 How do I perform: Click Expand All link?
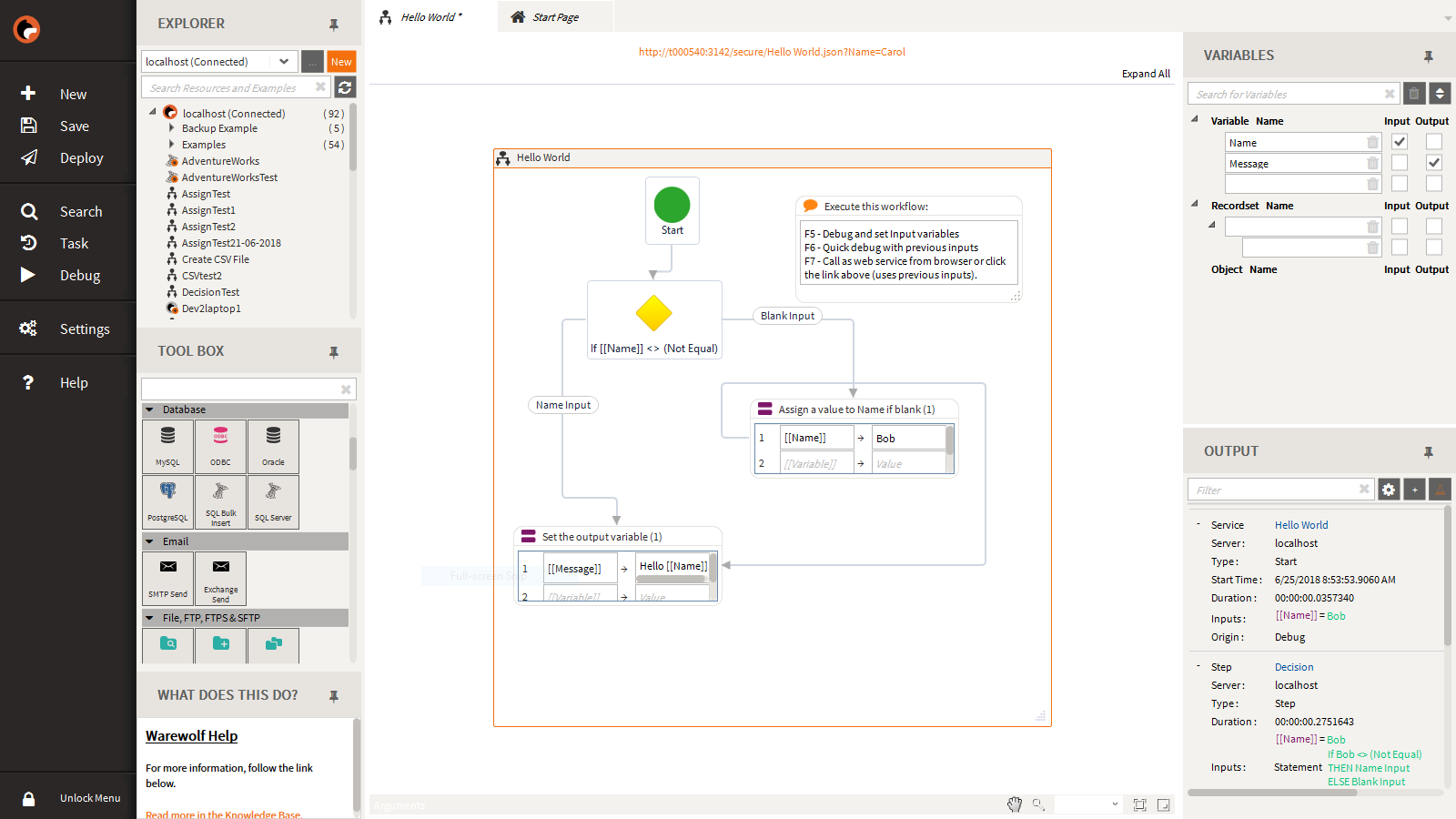point(1146,74)
